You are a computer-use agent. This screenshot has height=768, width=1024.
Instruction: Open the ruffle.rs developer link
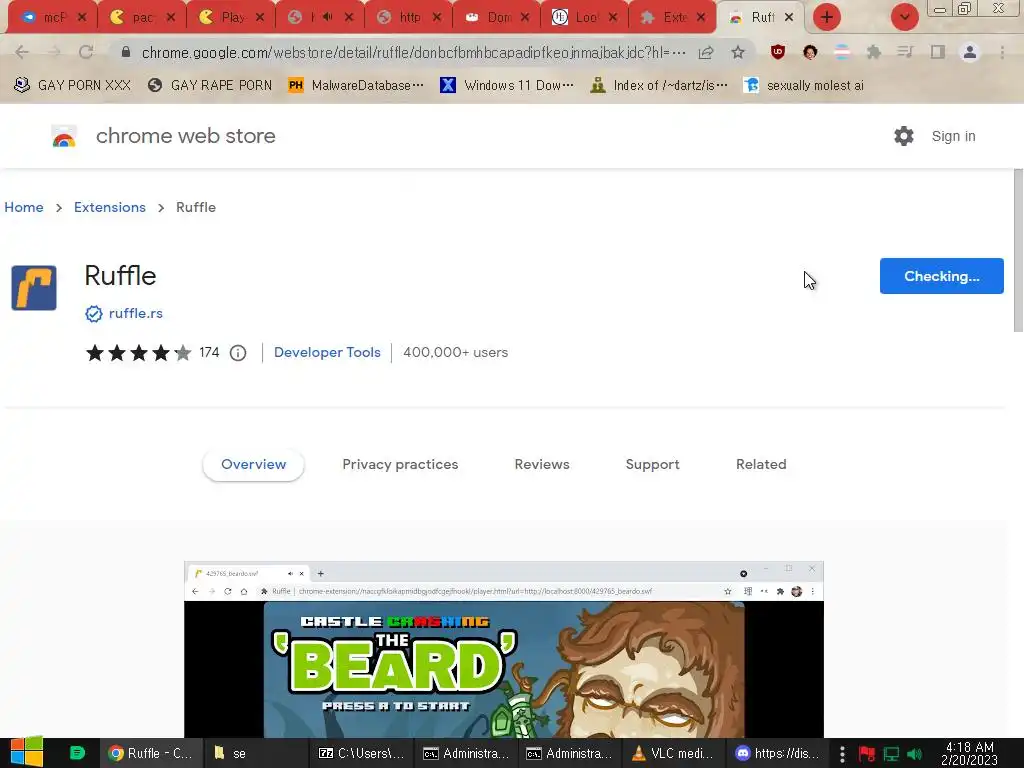pos(136,313)
